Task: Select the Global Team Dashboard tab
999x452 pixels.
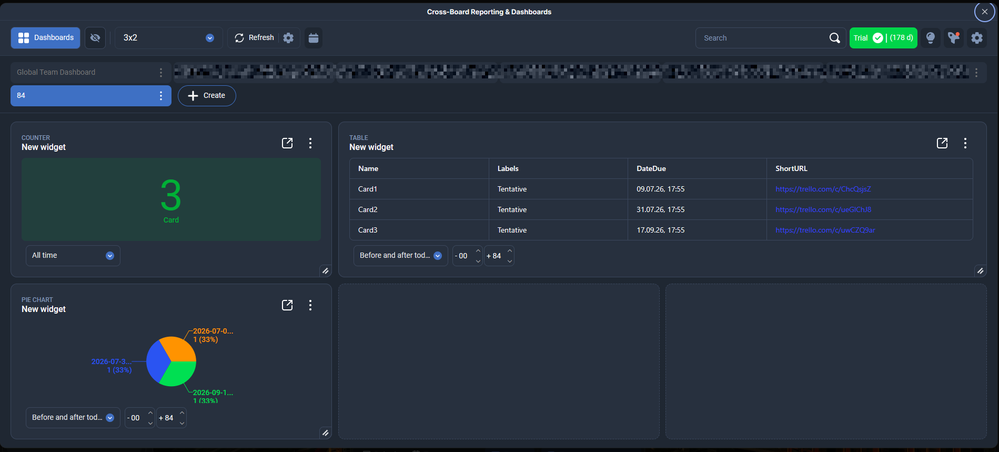Action: pos(83,72)
